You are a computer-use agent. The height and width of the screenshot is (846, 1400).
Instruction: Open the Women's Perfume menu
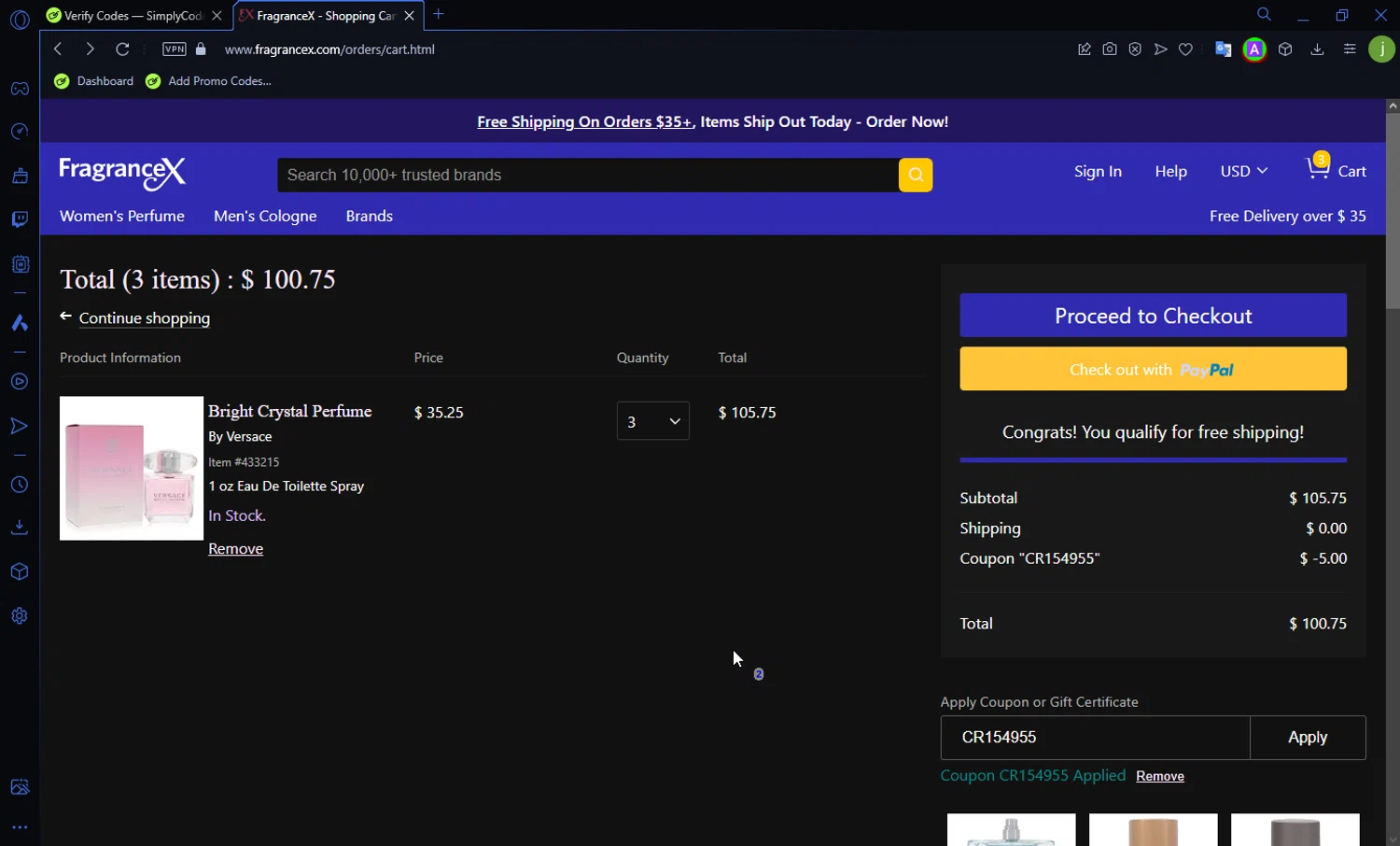click(x=122, y=216)
